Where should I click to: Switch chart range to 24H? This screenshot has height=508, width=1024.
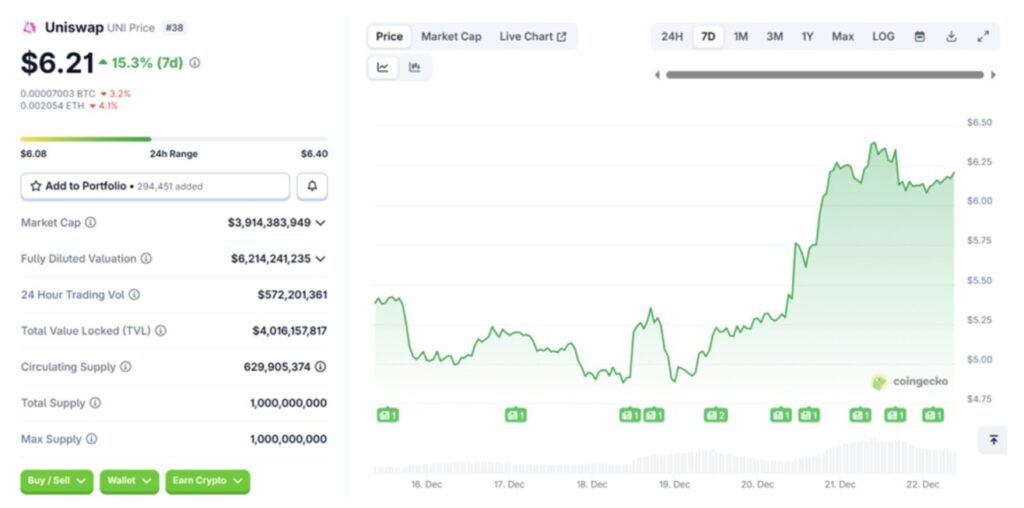[x=672, y=37]
